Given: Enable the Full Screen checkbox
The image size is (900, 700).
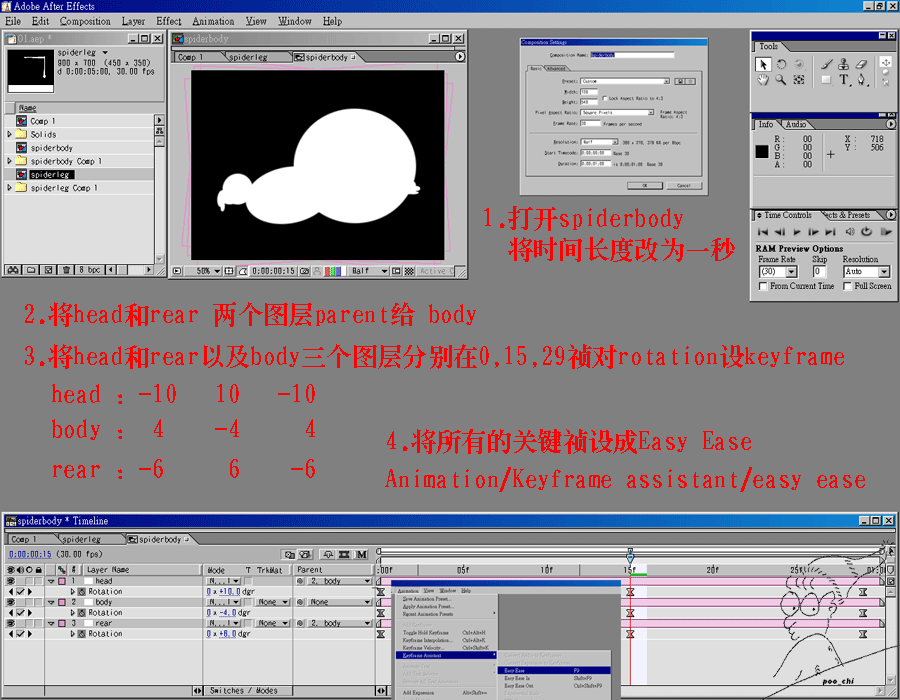Looking at the screenshot, I should [847, 286].
